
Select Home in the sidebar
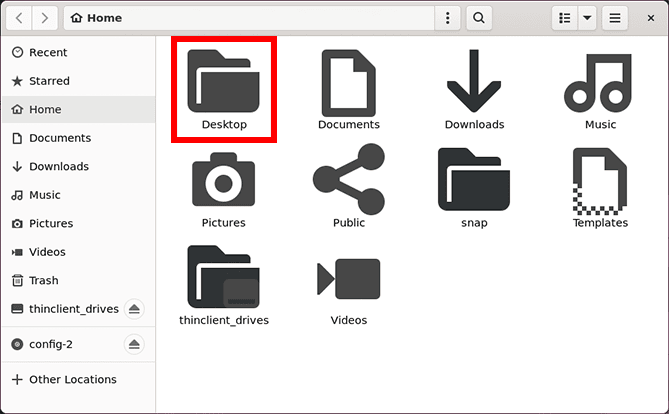[x=79, y=110]
